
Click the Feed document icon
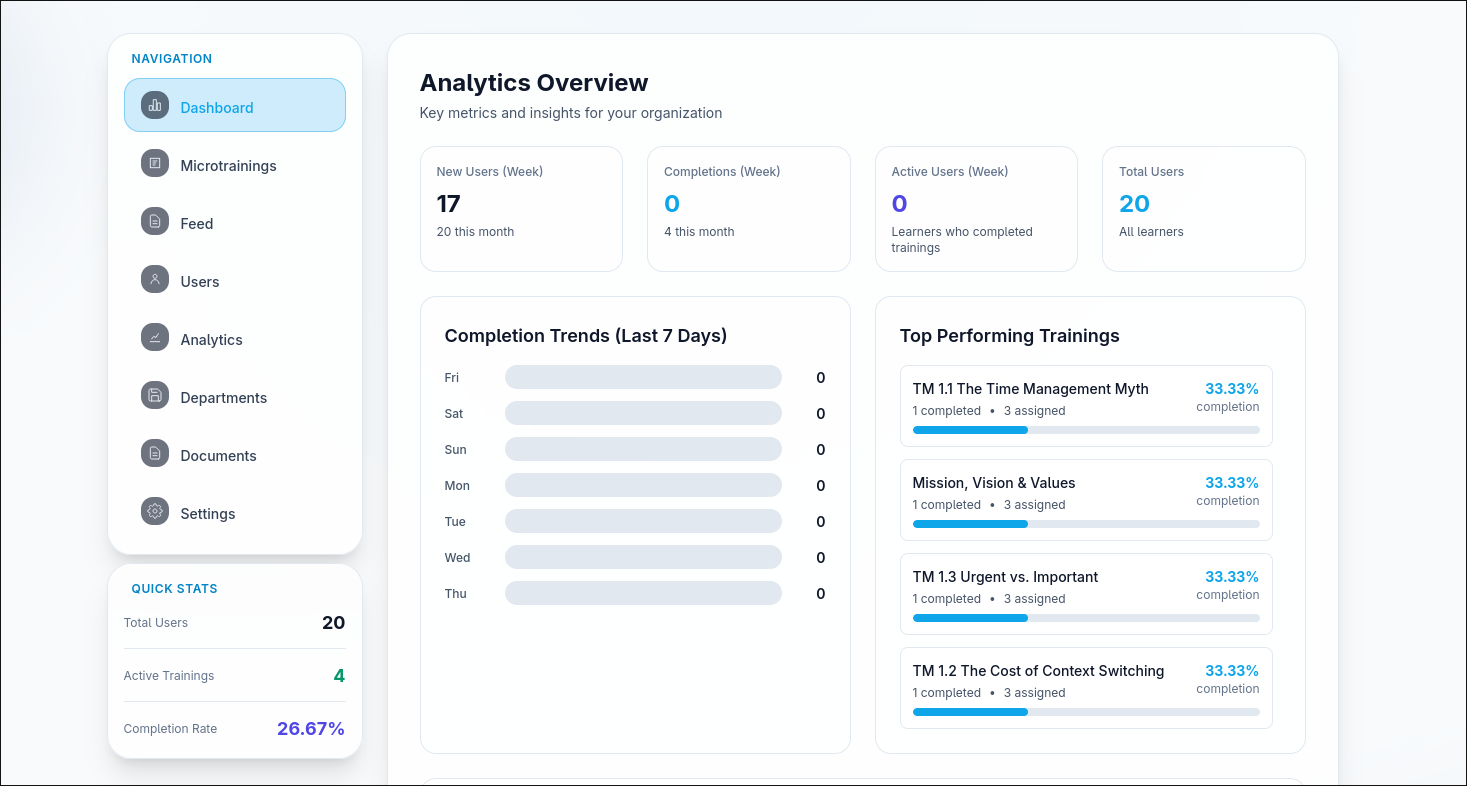pyautogui.click(x=155, y=221)
